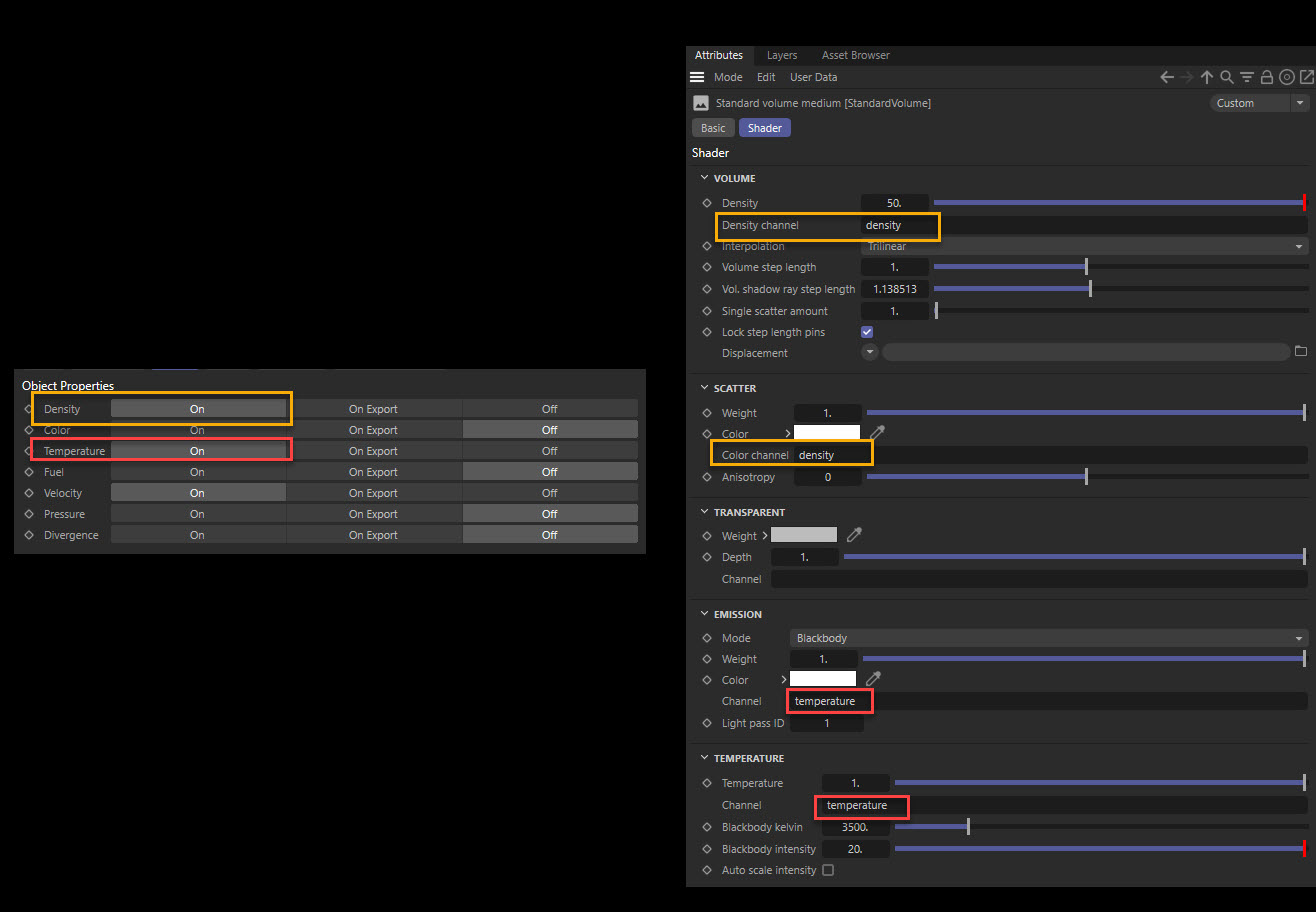Switch to the Layers tab
Screen dimensions: 1316x912
(782, 55)
